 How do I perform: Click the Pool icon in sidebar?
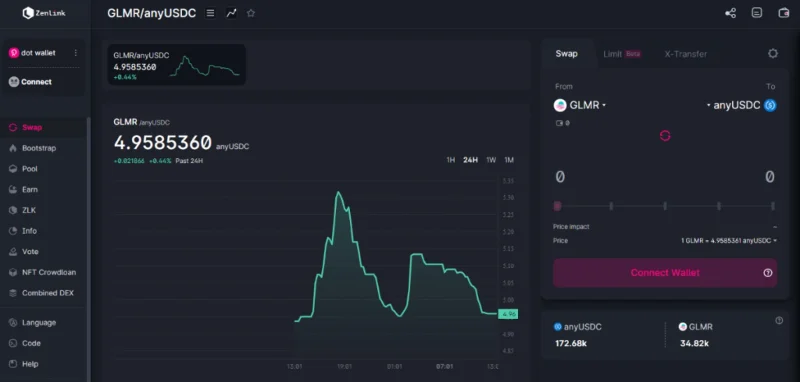click(x=13, y=169)
